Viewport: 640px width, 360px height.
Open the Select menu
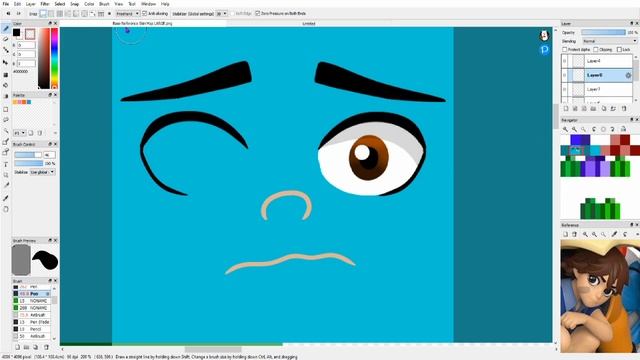60,4
